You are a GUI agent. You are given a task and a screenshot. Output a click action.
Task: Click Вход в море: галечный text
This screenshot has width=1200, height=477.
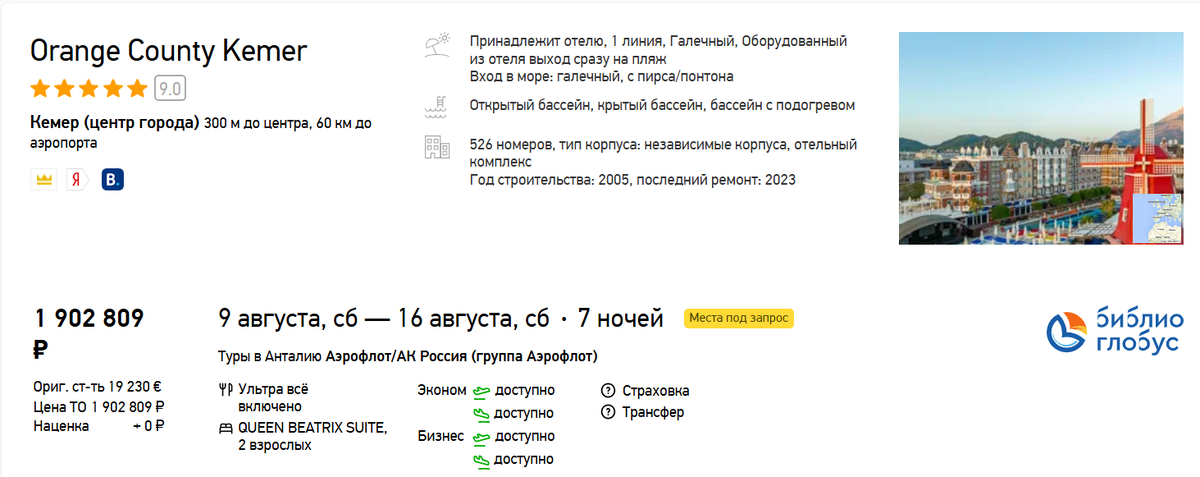point(602,76)
